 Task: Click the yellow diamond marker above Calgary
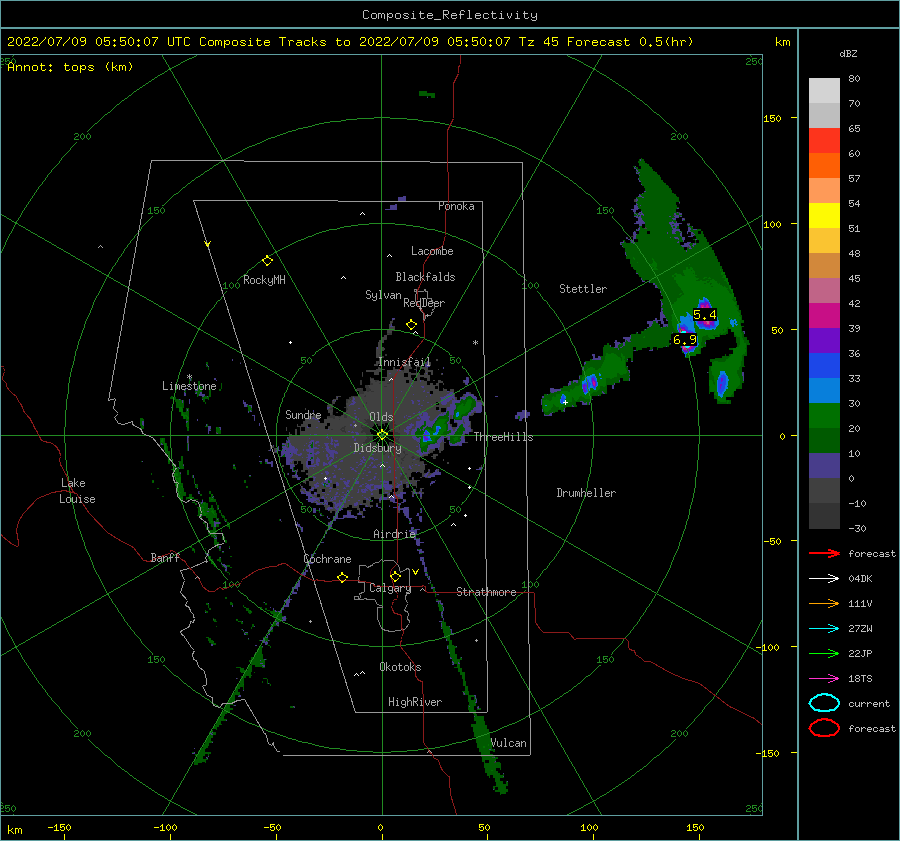pos(395,576)
